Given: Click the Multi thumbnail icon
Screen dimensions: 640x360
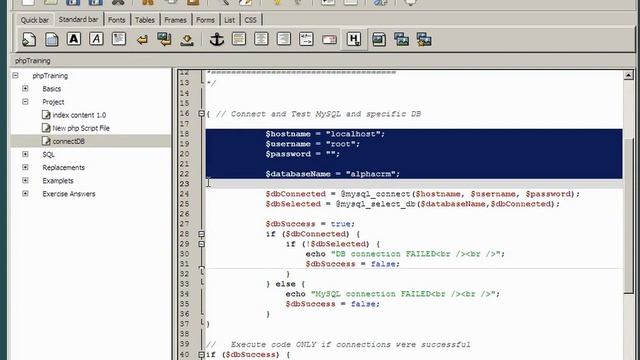Looking at the screenshot, I should click(x=424, y=40).
